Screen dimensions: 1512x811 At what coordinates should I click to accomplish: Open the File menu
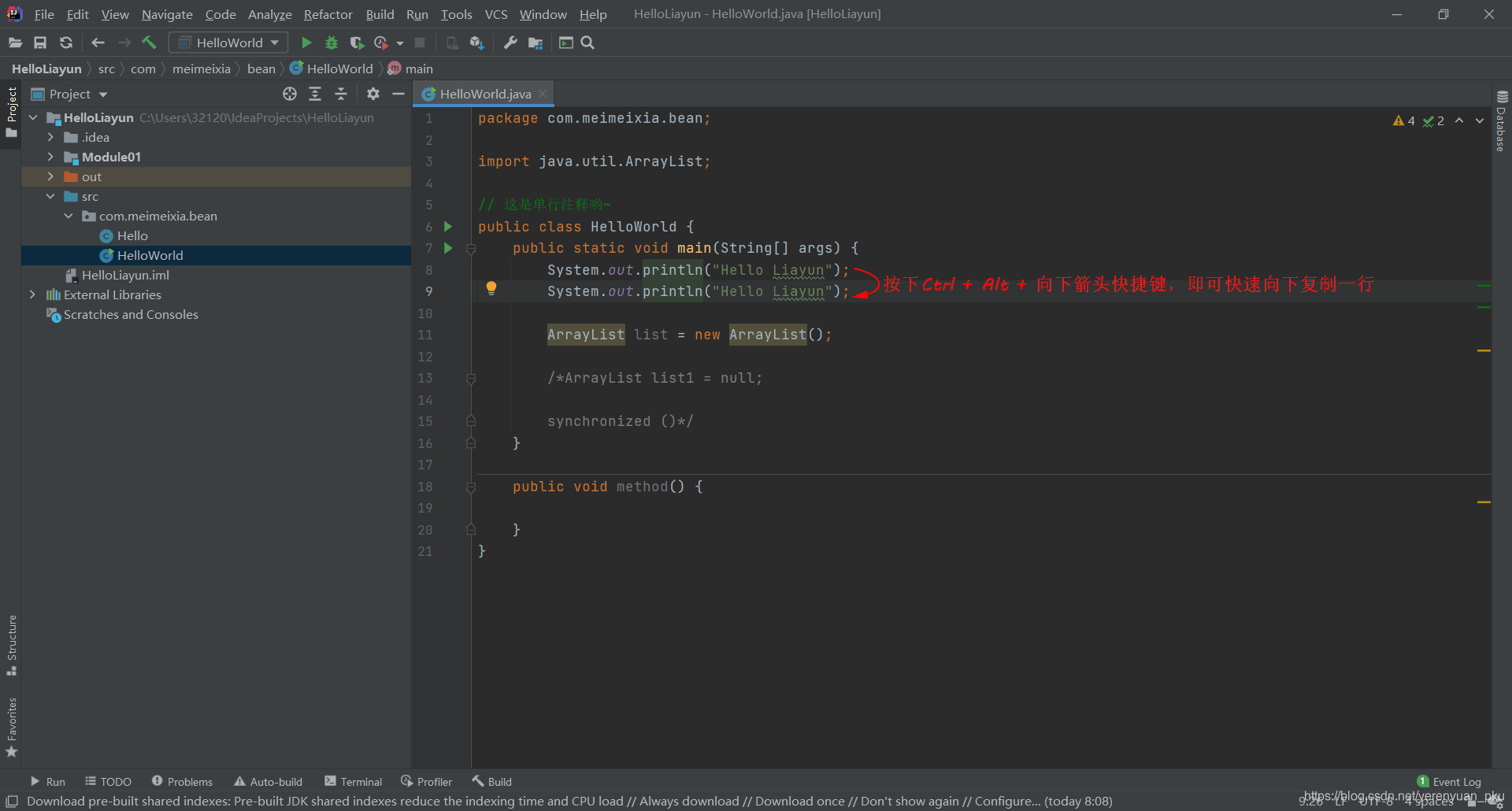[44, 14]
